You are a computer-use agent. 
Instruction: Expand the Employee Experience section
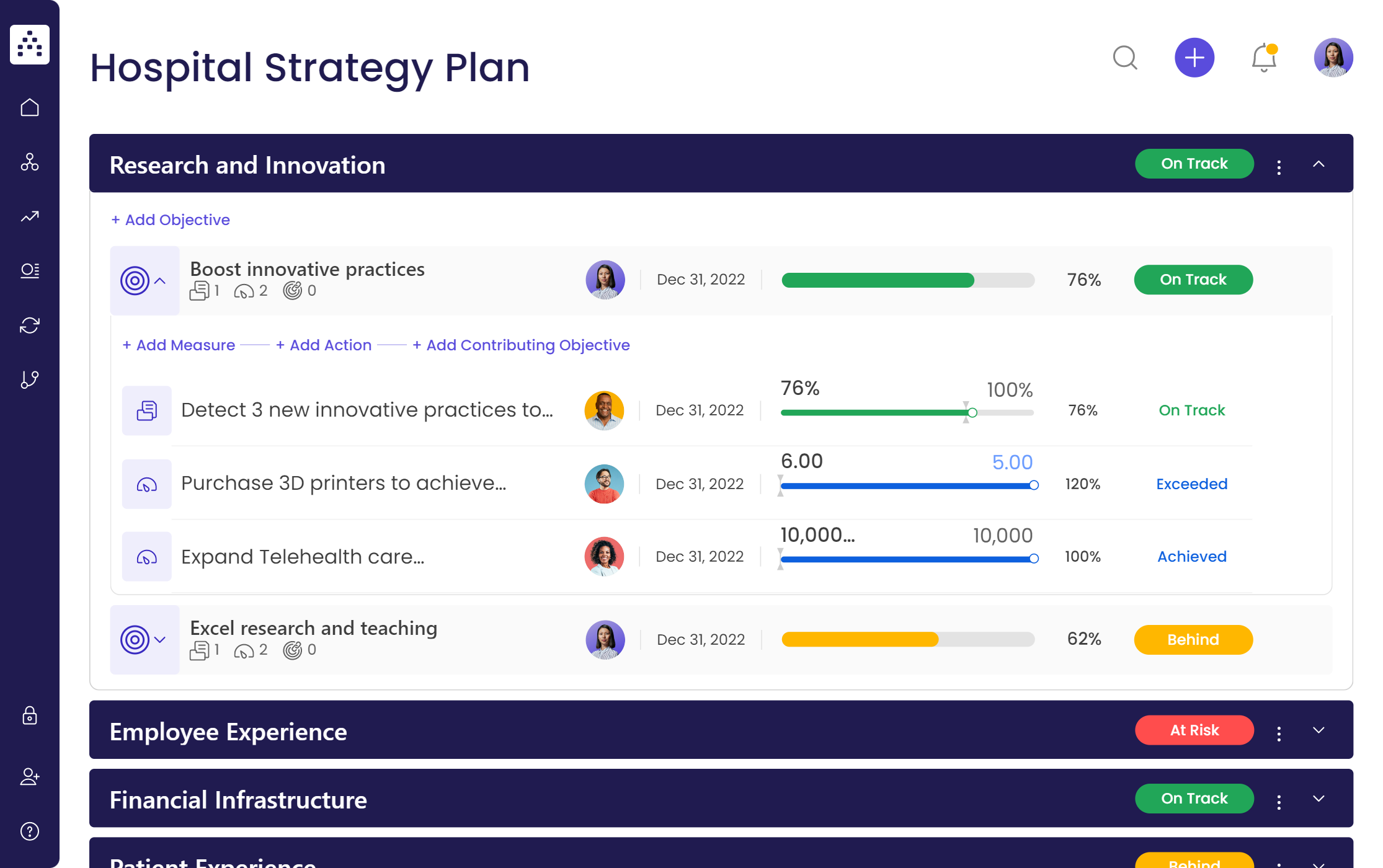click(1319, 730)
